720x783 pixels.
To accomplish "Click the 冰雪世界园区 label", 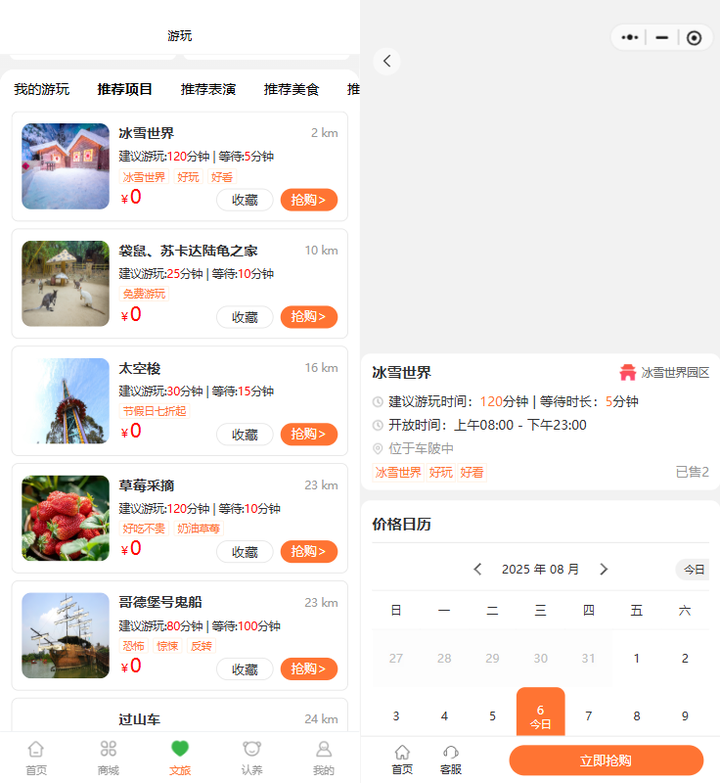I will (675, 373).
